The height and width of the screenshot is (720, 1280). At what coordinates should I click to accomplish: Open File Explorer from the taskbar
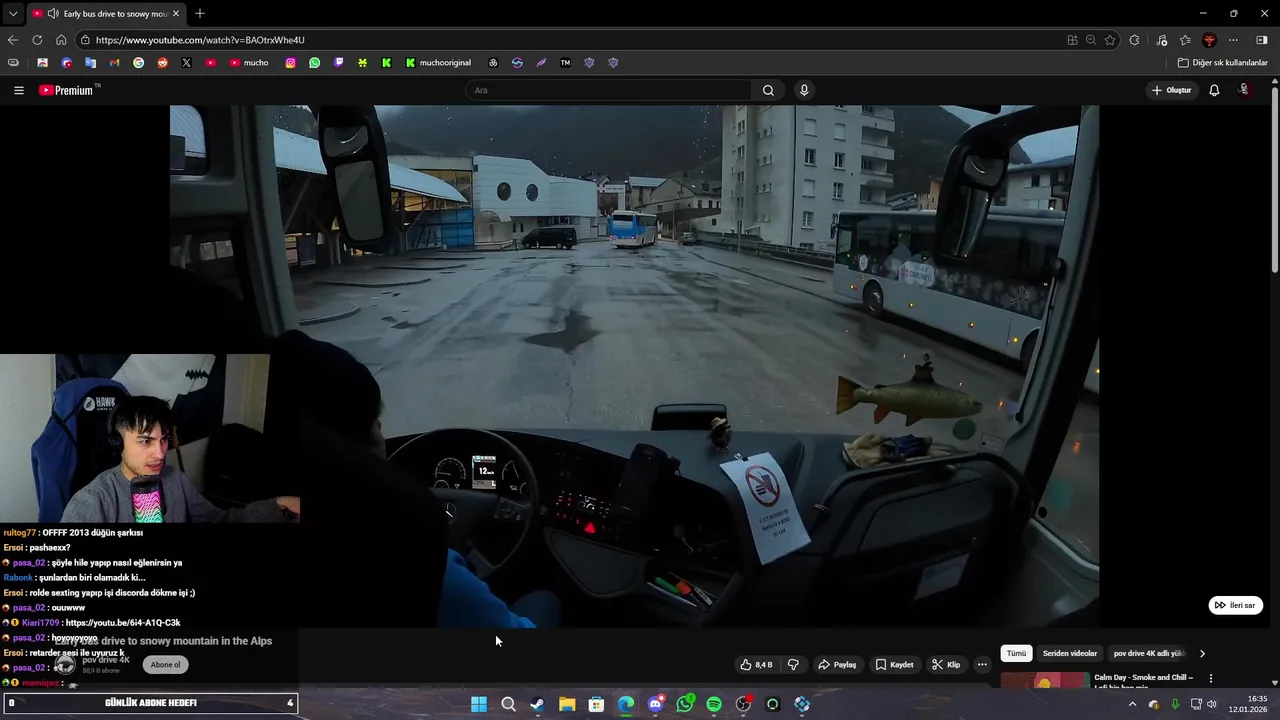(x=567, y=704)
